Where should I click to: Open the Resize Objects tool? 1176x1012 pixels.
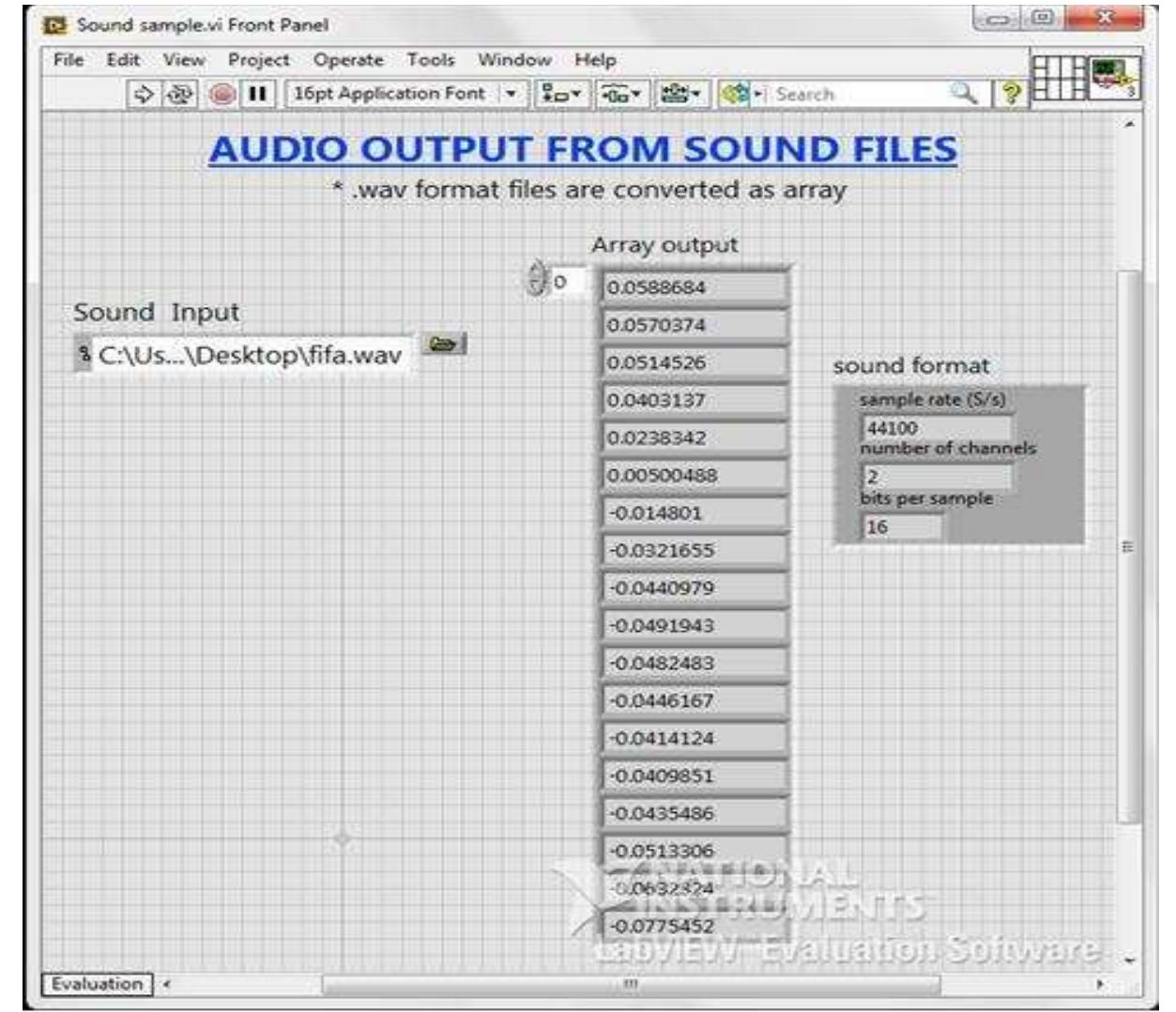point(680,94)
